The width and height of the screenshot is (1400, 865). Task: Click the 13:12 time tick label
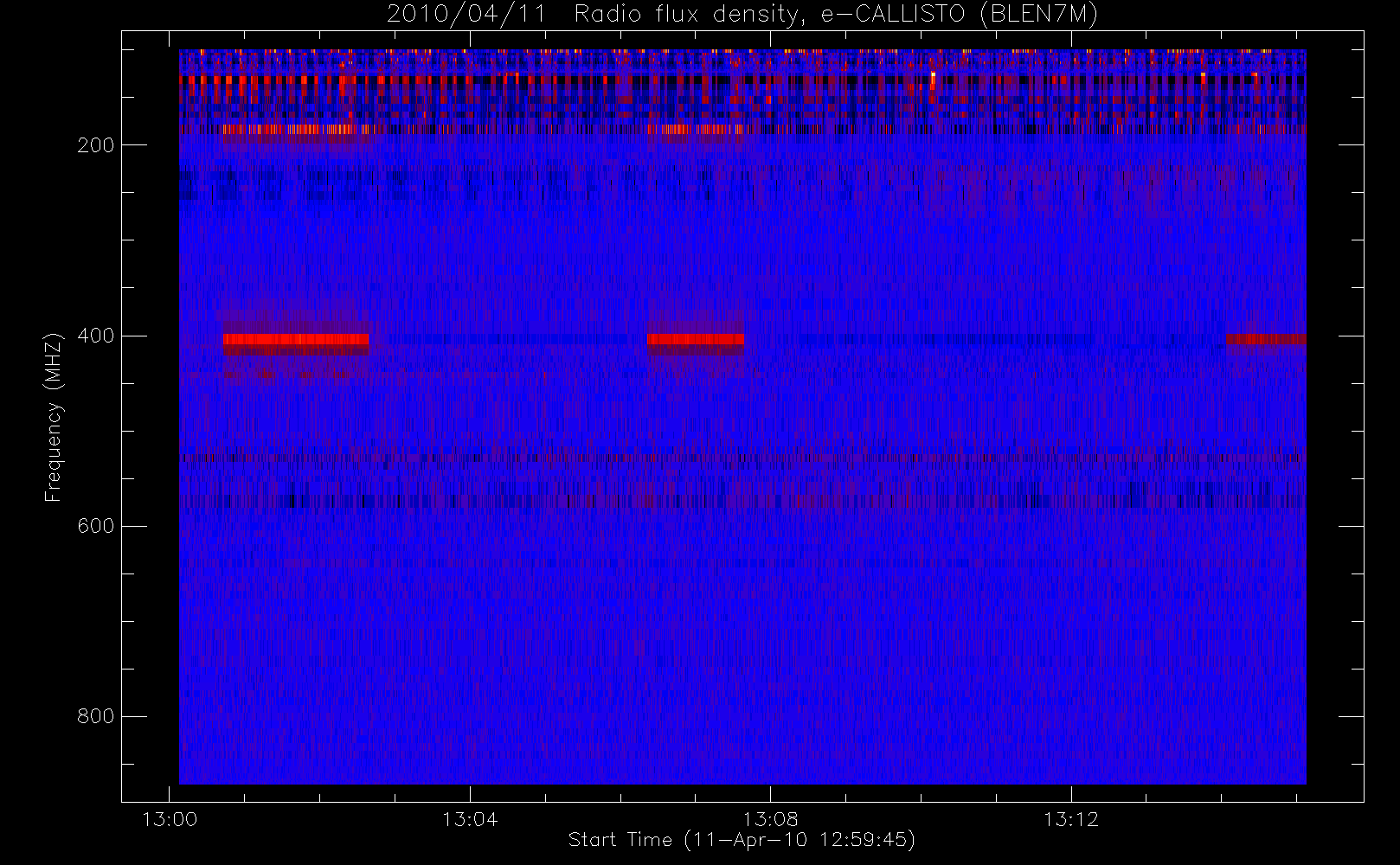(1071, 819)
